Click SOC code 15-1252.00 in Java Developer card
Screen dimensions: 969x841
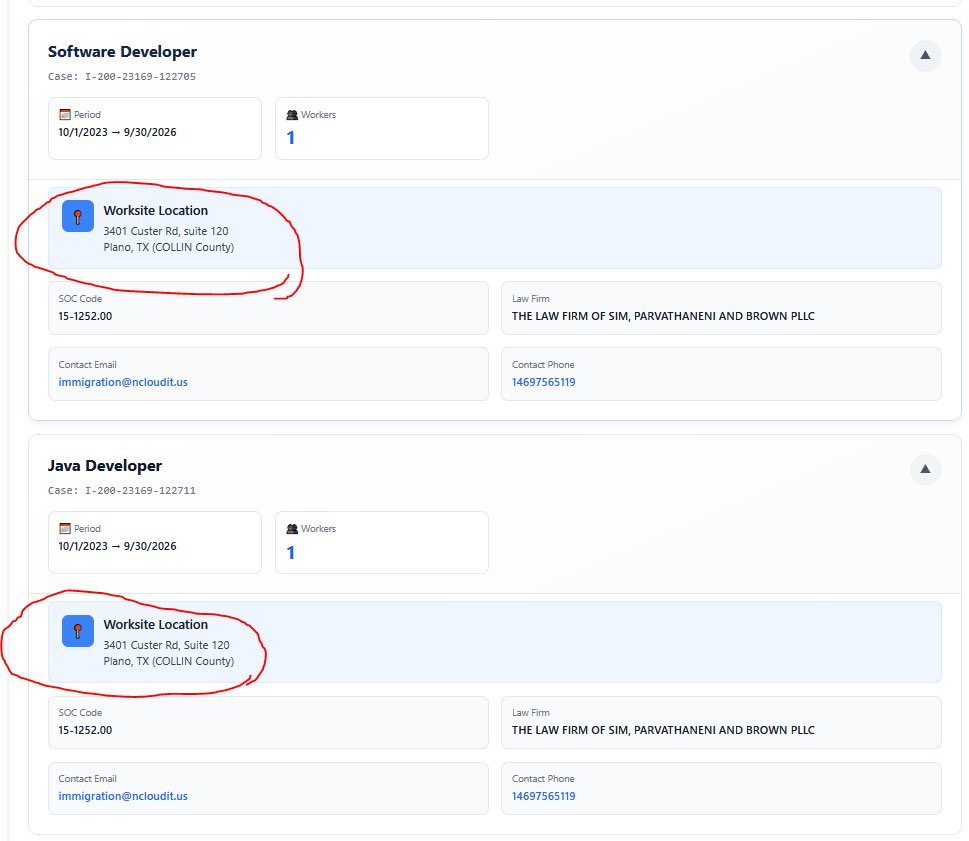pyautogui.click(x=85, y=730)
